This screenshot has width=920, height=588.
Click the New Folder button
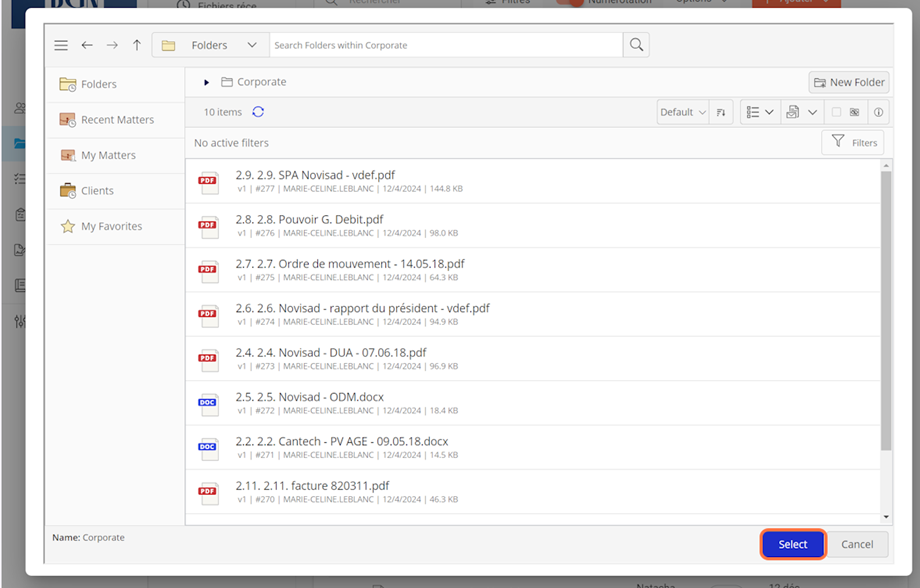849,82
